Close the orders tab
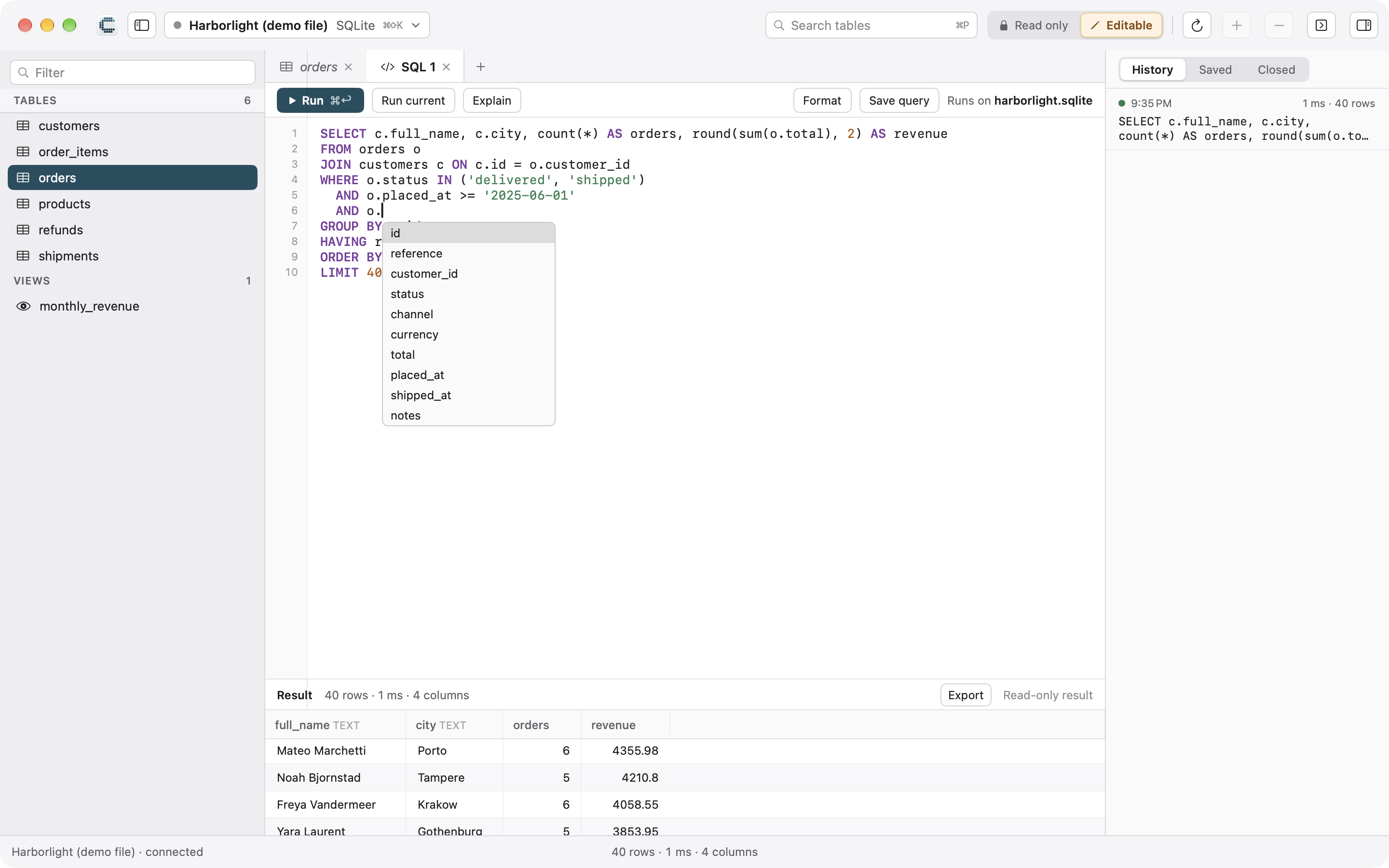Screen dimensions: 1389x868 pos(348,67)
